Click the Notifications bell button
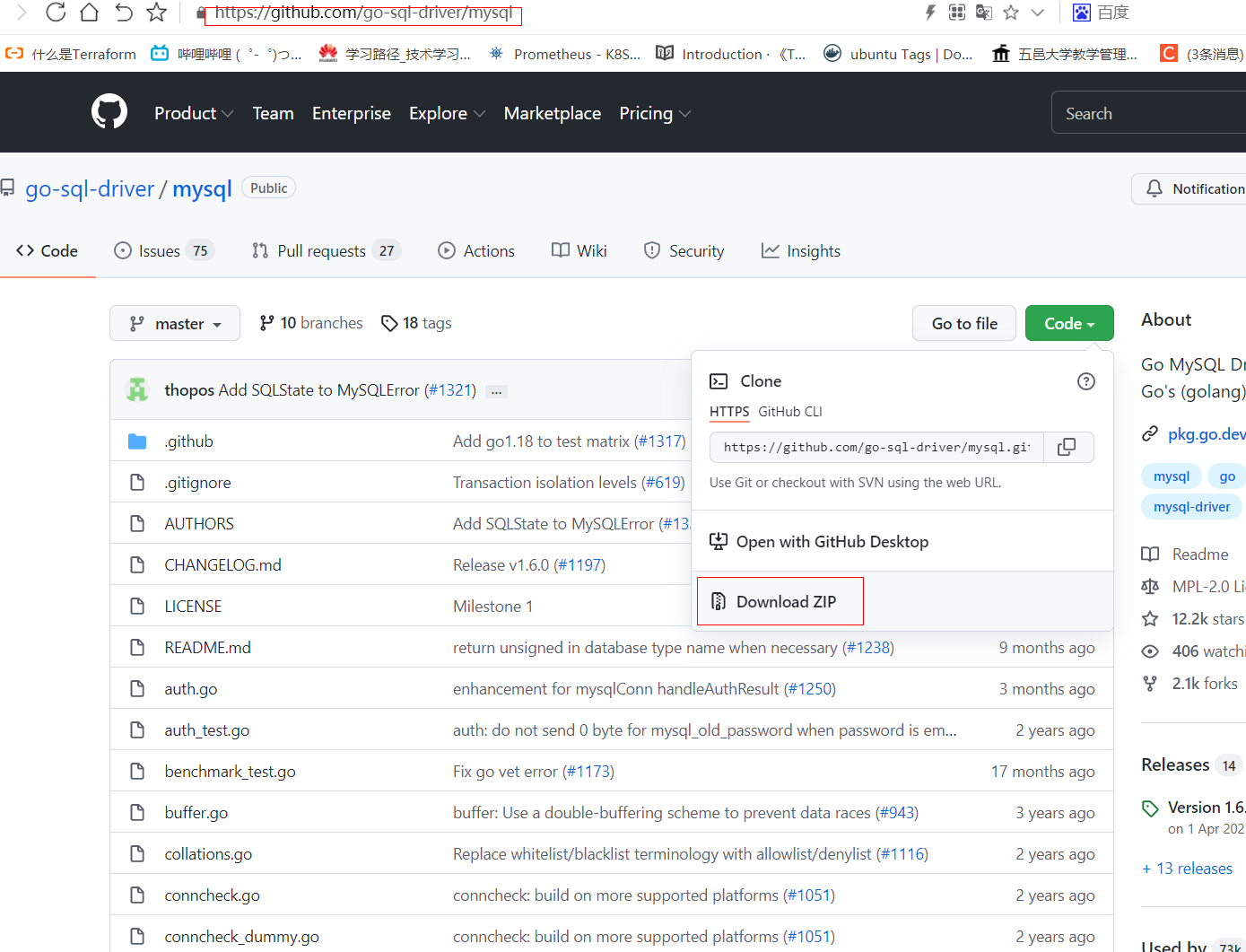1246x952 pixels. 1189,188
